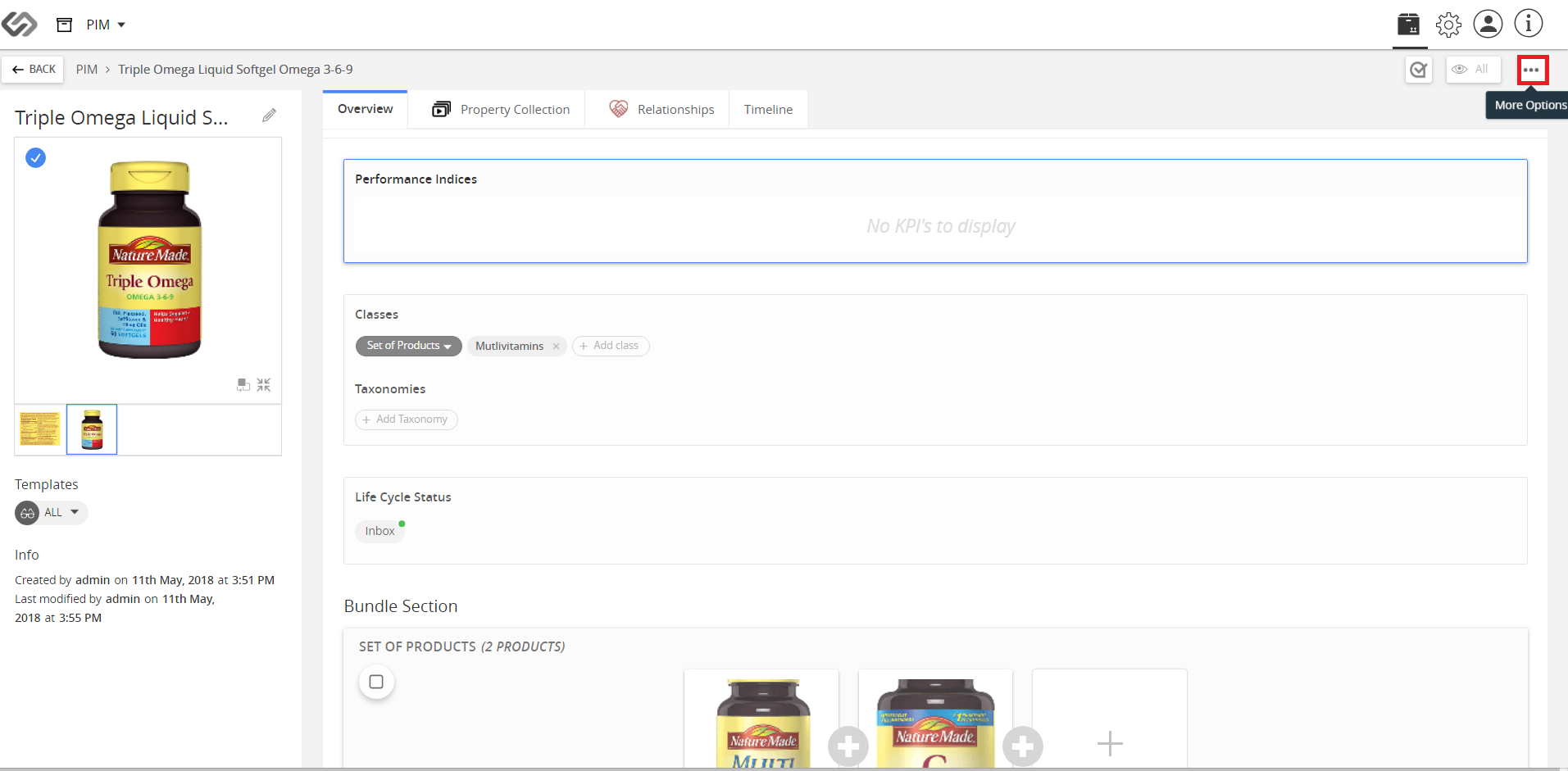Click the Bundle Section heading
1568x771 pixels.
[401, 606]
